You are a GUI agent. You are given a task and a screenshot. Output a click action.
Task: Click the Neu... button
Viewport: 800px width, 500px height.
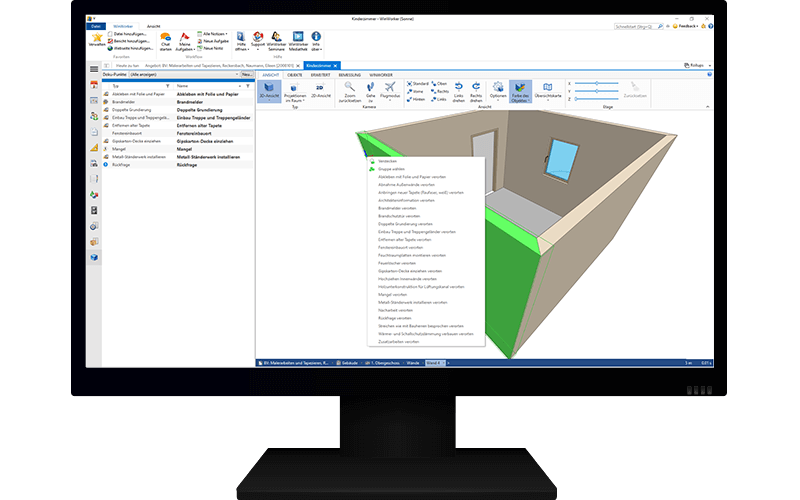(246, 75)
